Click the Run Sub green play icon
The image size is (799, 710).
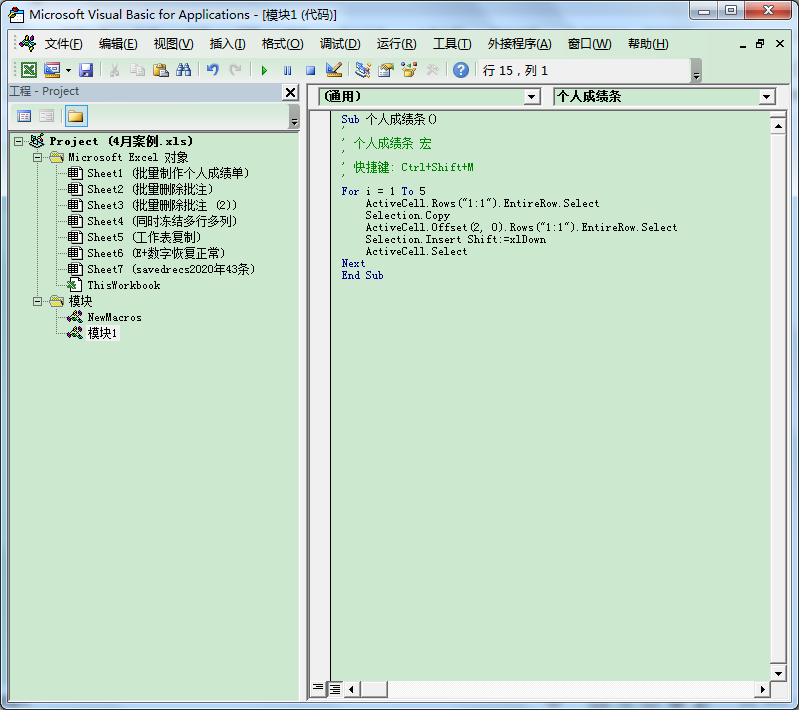click(x=264, y=70)
